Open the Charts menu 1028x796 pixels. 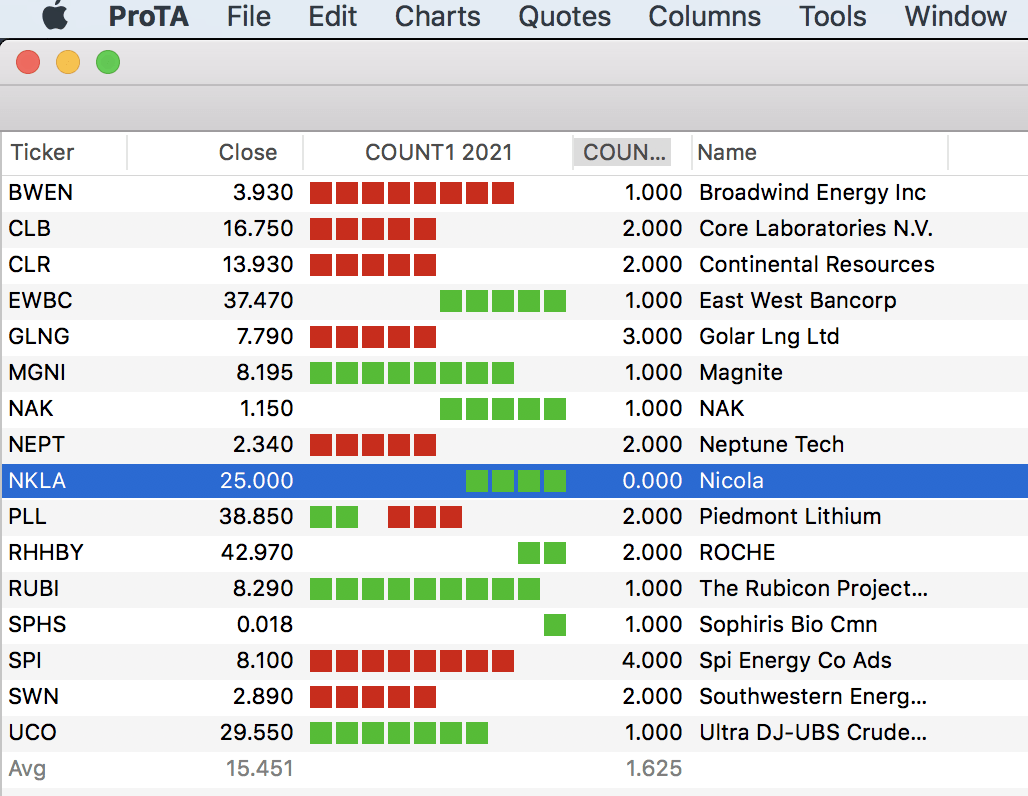437,16
